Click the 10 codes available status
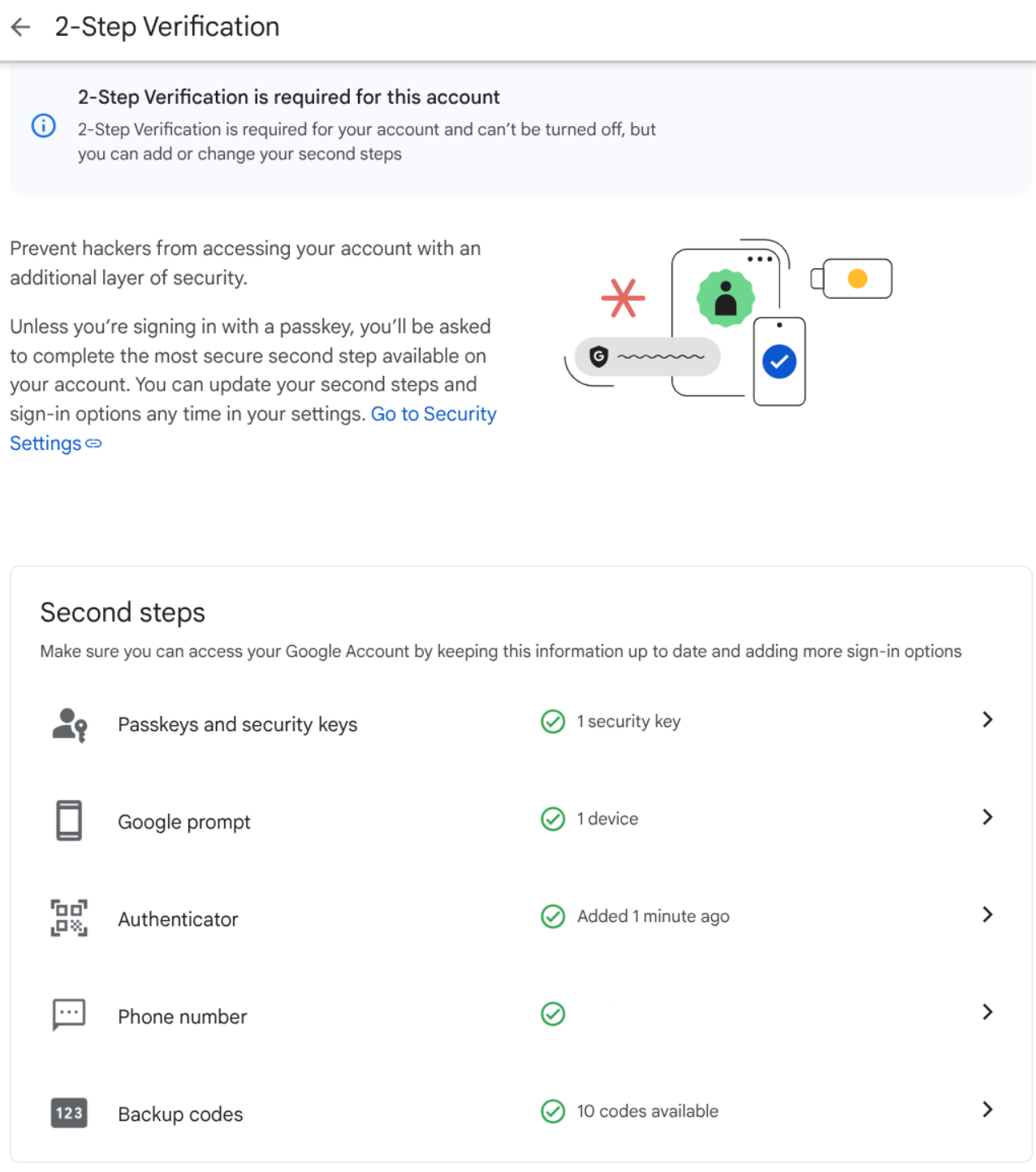 647,1111
